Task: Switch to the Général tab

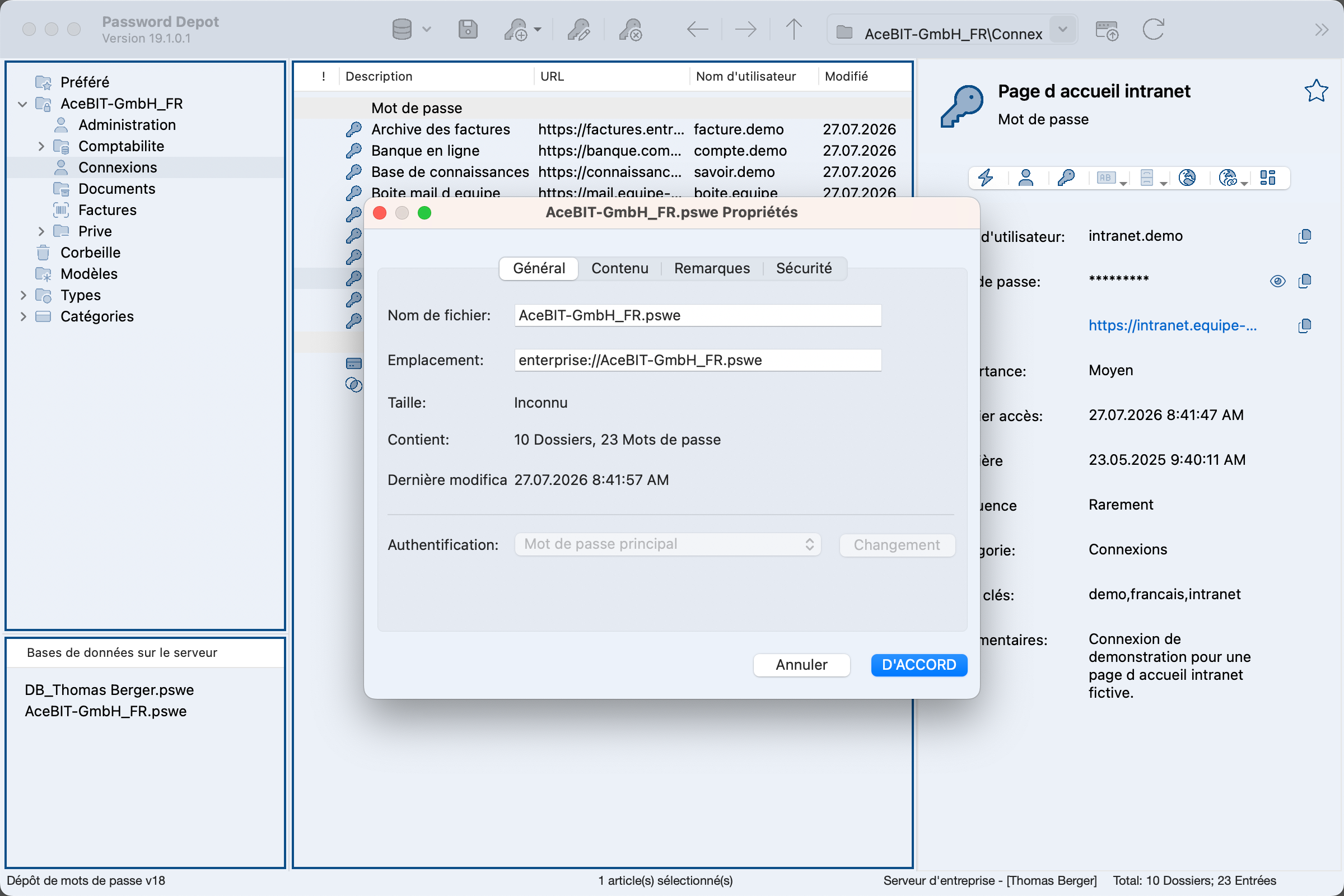Action: pos(538,269)
